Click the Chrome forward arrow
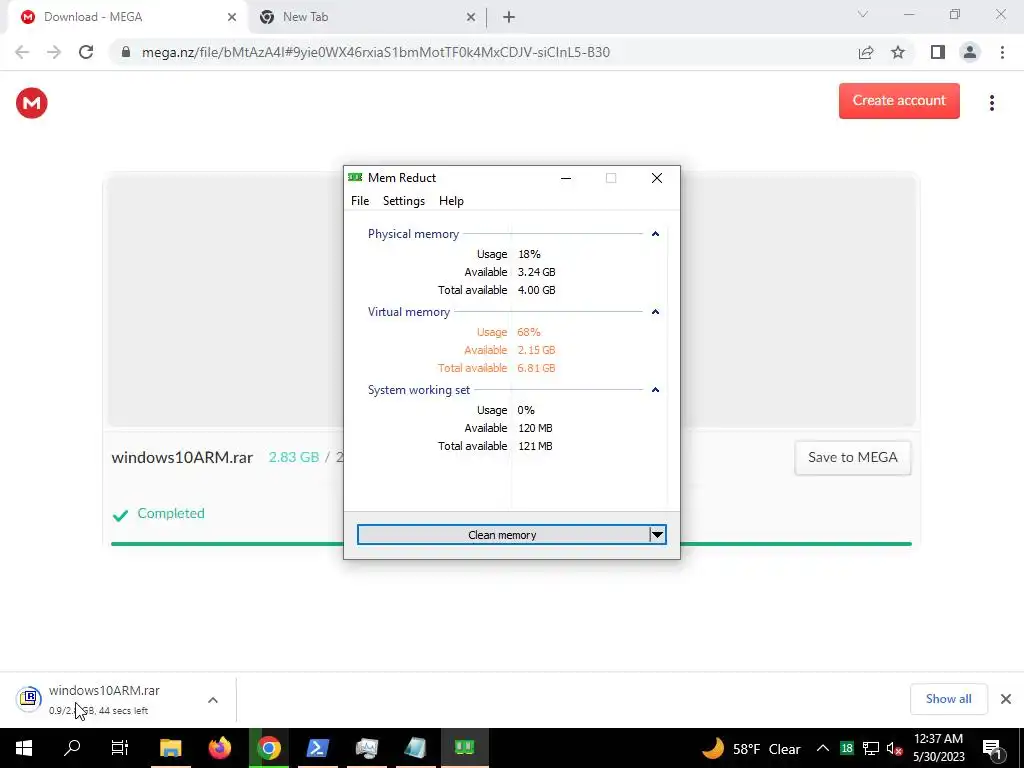Viewport: 1024px width, 768px height. pyautogui.click(x=54, y=52)
